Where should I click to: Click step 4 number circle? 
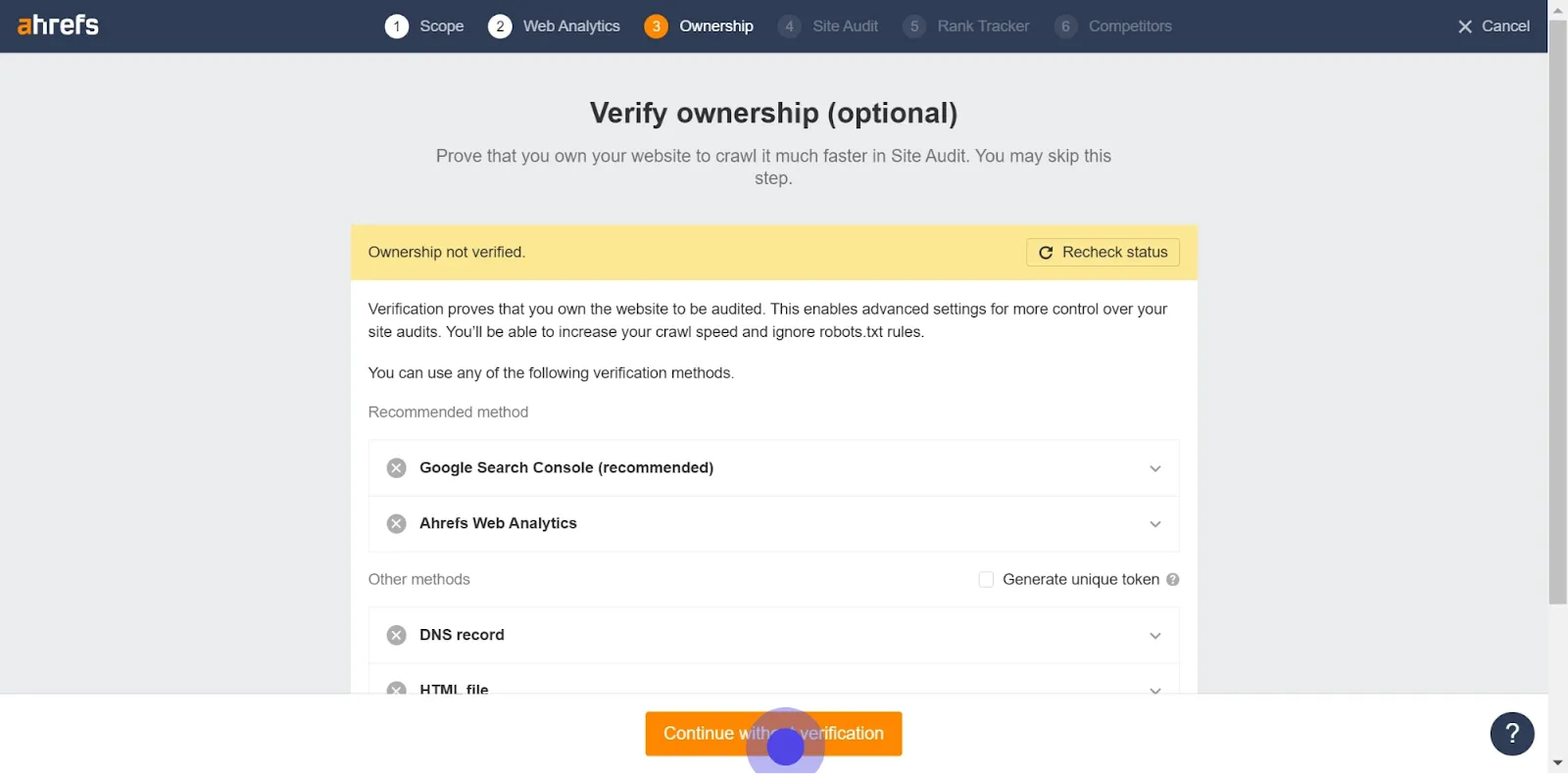coord(790,26)
